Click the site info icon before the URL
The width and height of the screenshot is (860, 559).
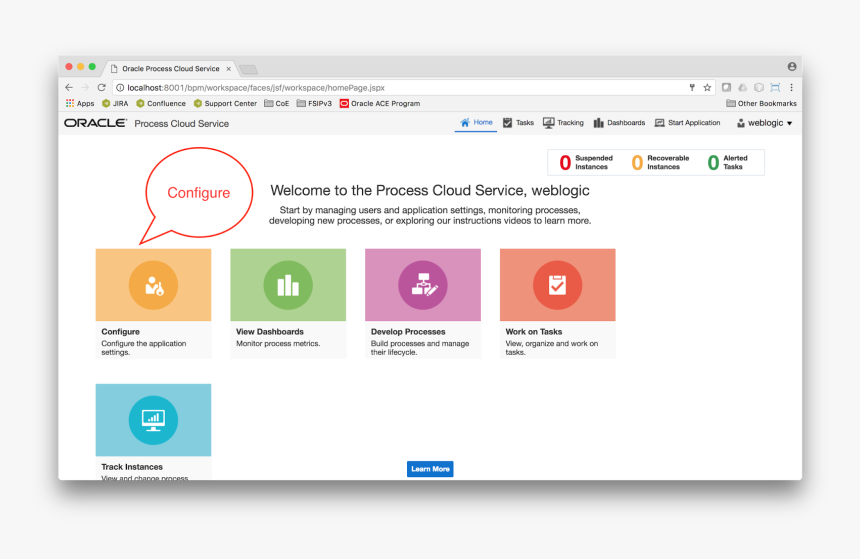click(120, 87)
